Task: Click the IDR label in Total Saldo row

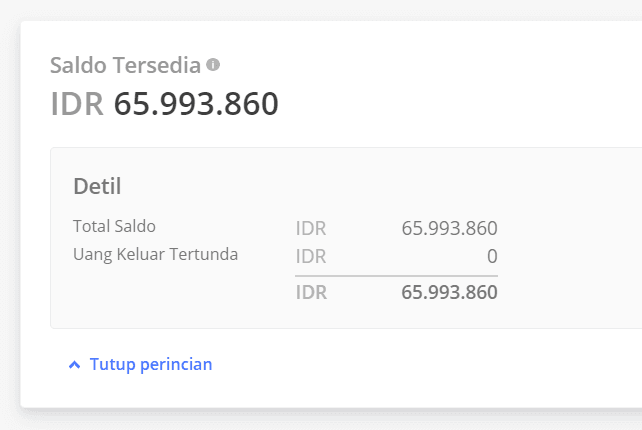Action: click(311, 228)
